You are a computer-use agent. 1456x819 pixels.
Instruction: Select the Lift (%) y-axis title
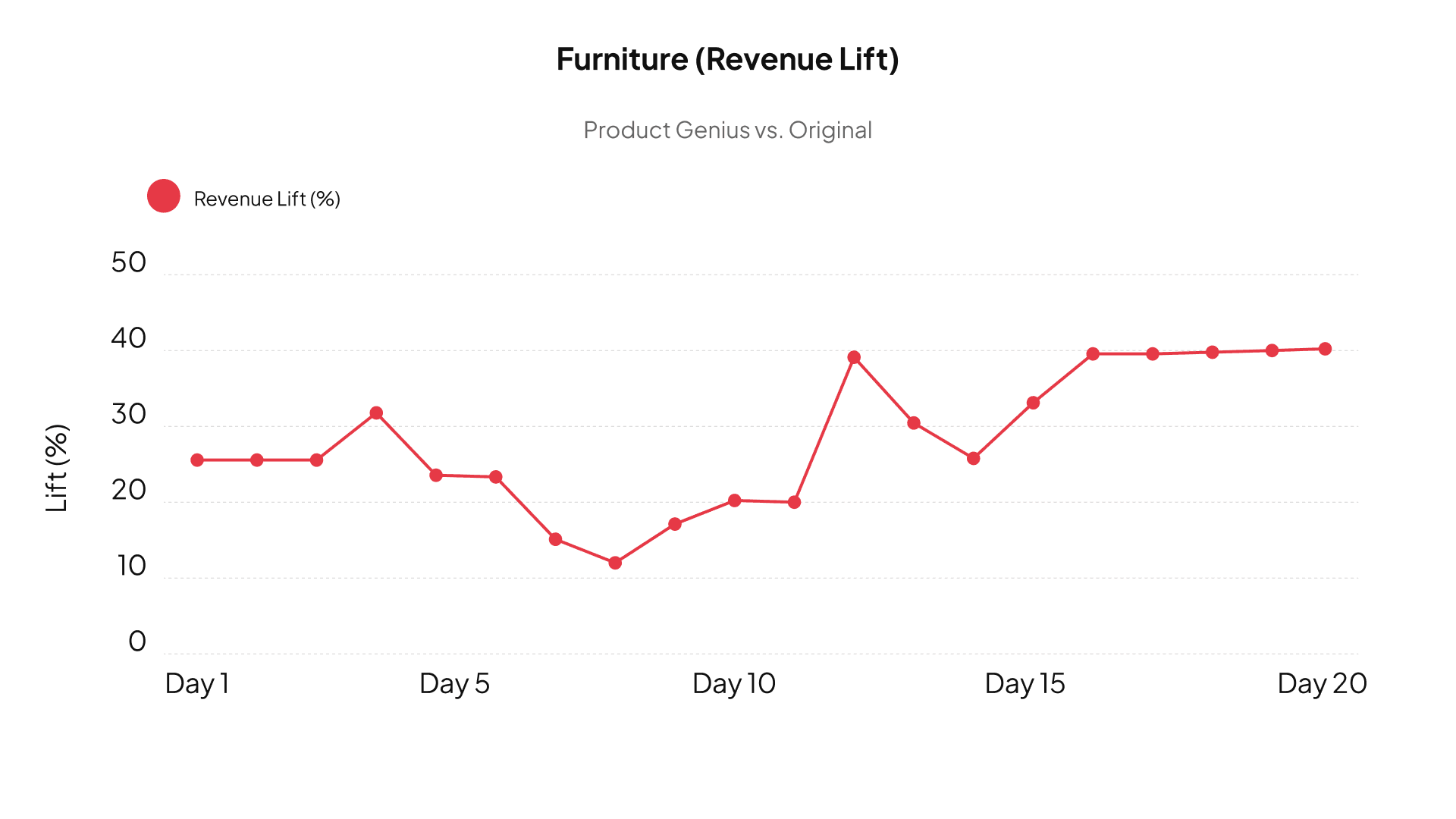pos(57,468)
